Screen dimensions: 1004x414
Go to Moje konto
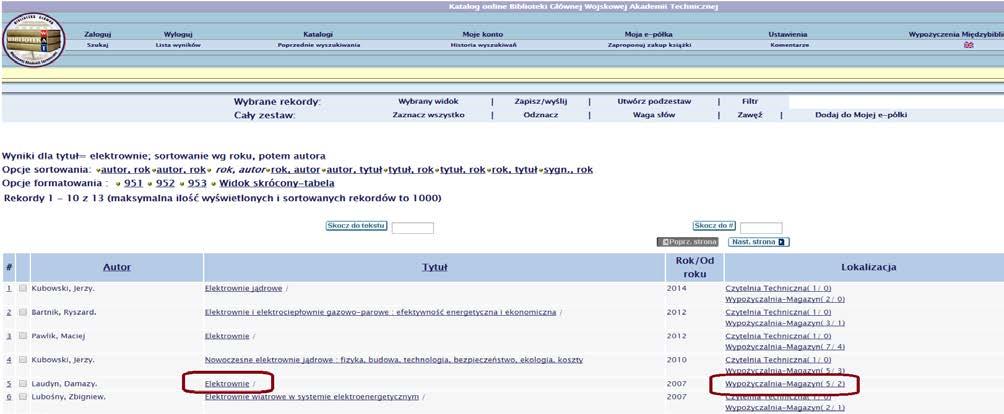(483, 35)
